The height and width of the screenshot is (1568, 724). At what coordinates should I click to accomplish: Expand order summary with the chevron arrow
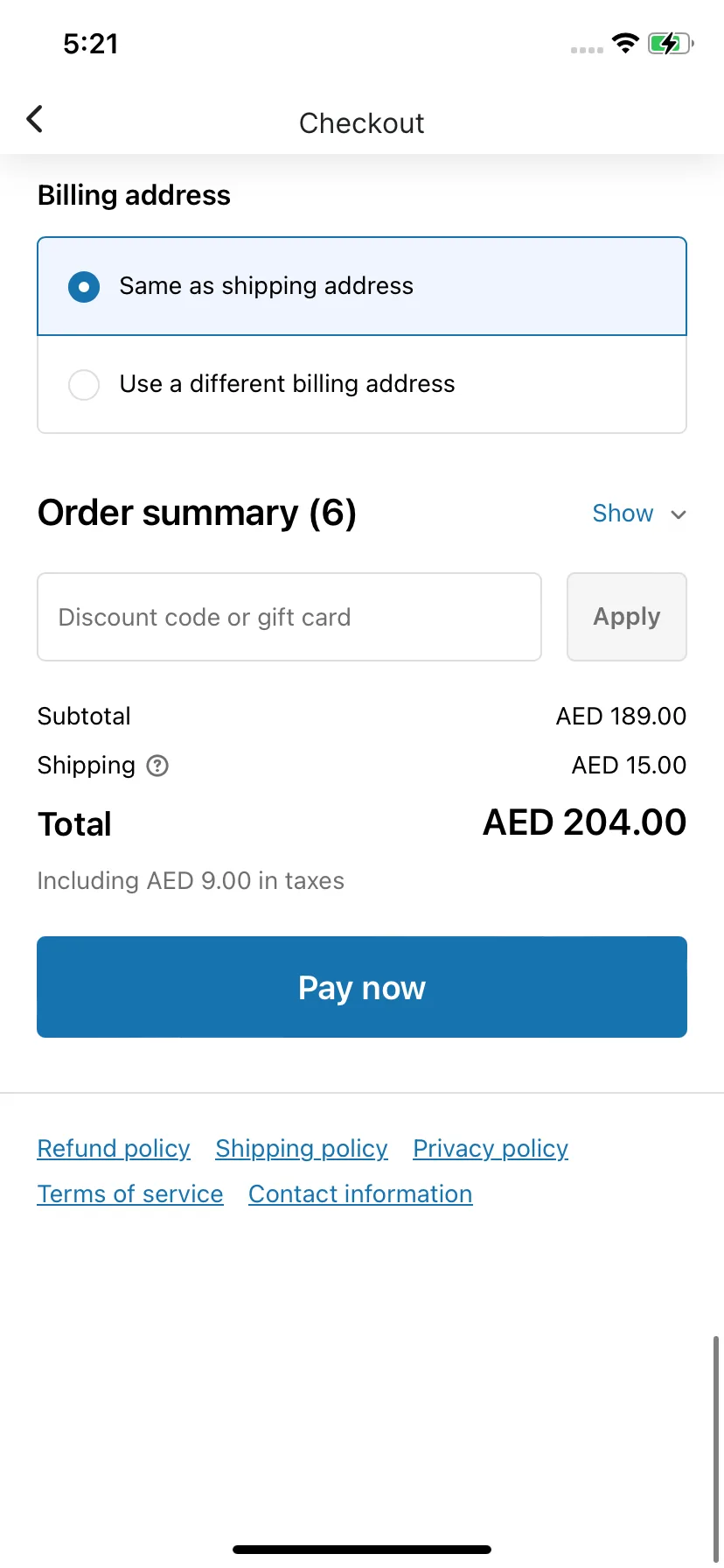click(x=679, y=514)
